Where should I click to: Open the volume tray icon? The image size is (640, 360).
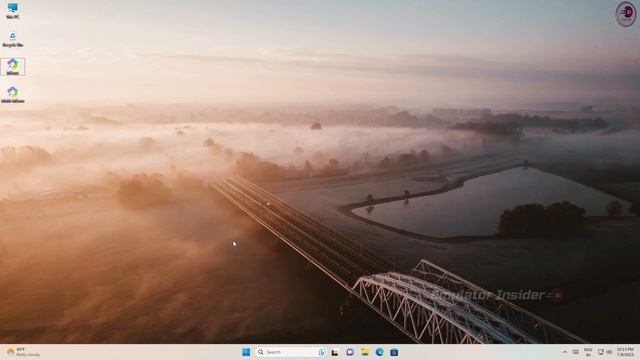point(609,352)
